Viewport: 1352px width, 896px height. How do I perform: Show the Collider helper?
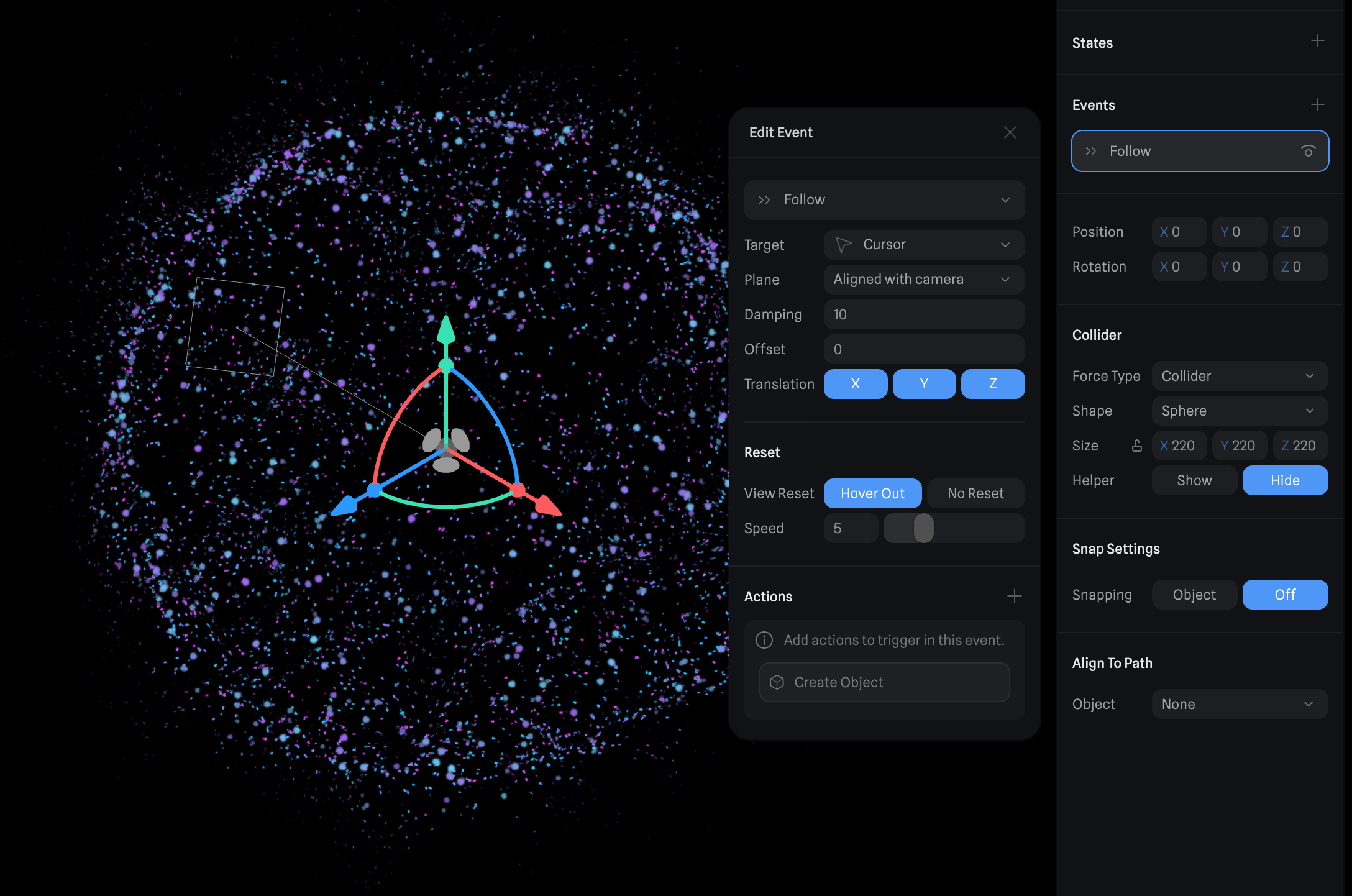(1193, 480)
